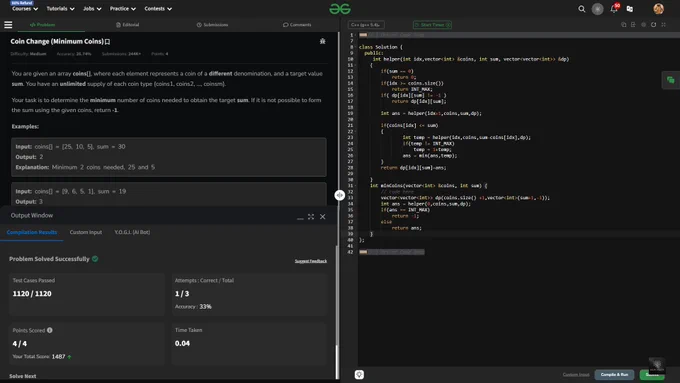Image resolution: width=680 pixels, height=383 pixels.
Task: Click code line 19 in editor
Action: tap(431, 113)
